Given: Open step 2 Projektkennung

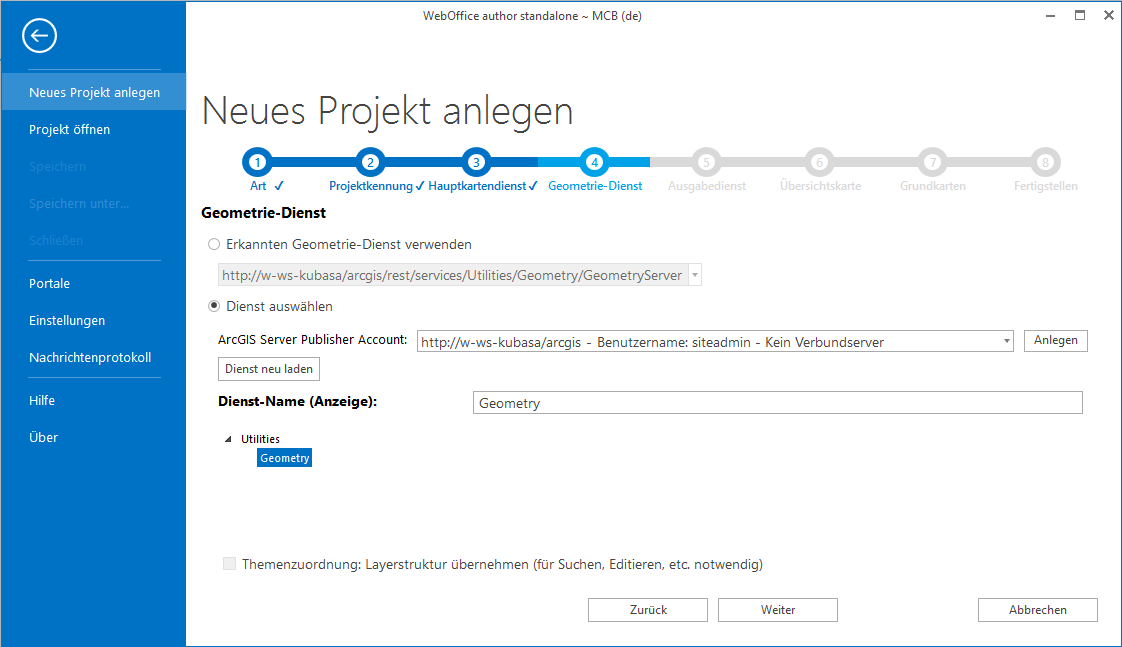Looking at the screenshot, I should click(x=370, y=161).
